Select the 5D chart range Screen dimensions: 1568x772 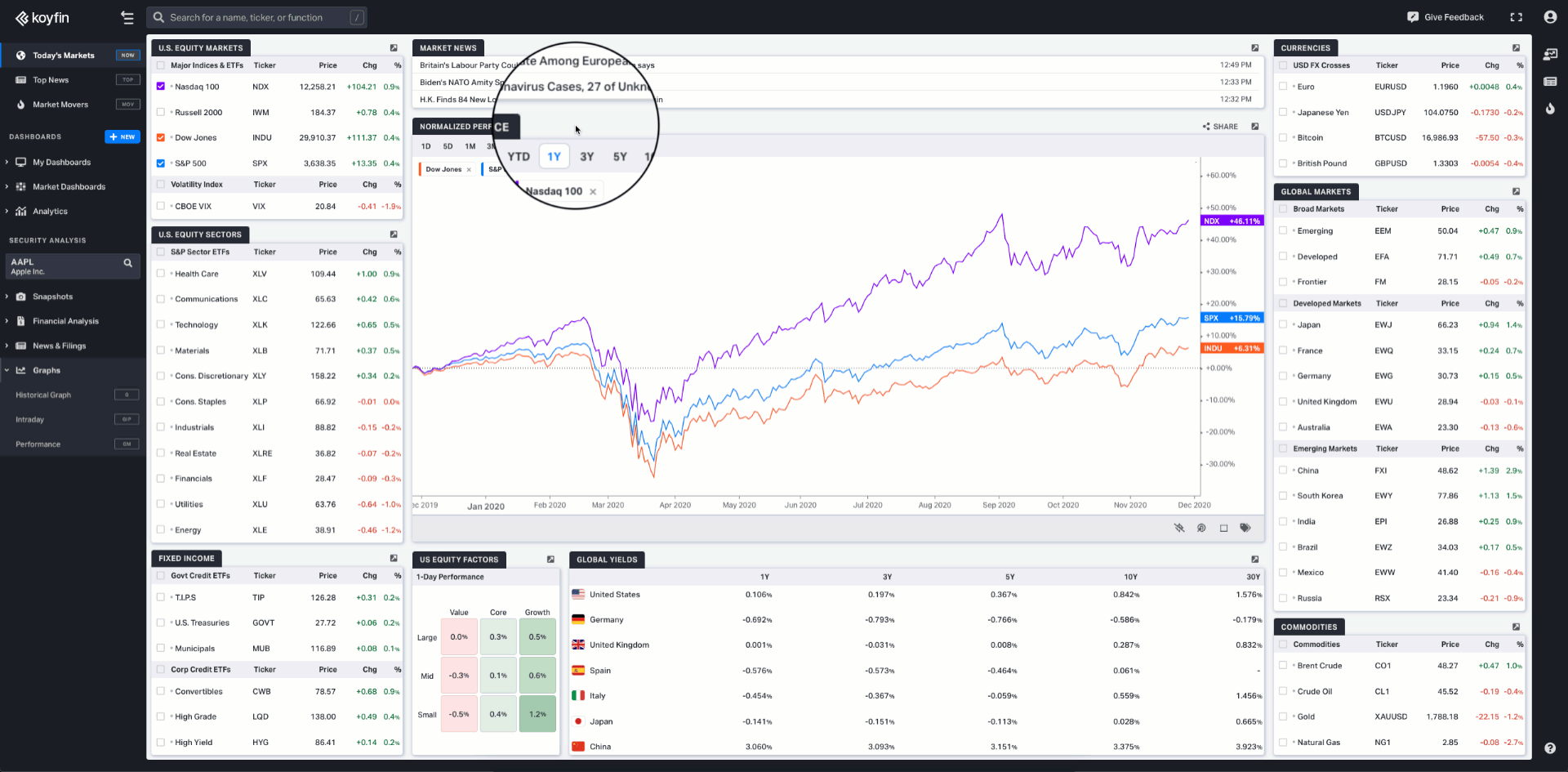(x=448, y=146)
